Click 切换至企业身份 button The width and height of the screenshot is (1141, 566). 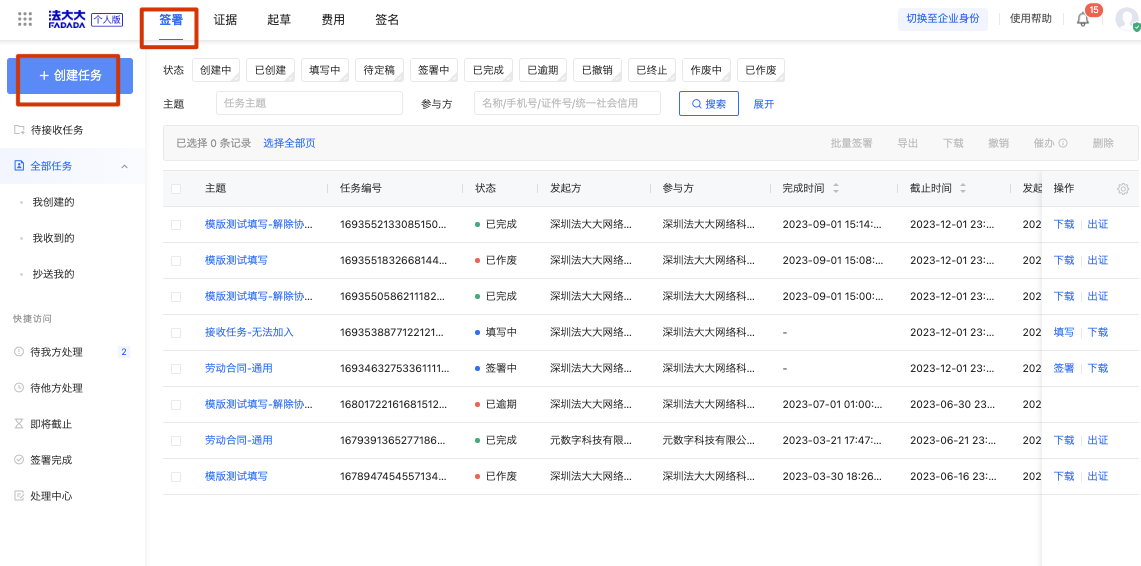[942, 19]
